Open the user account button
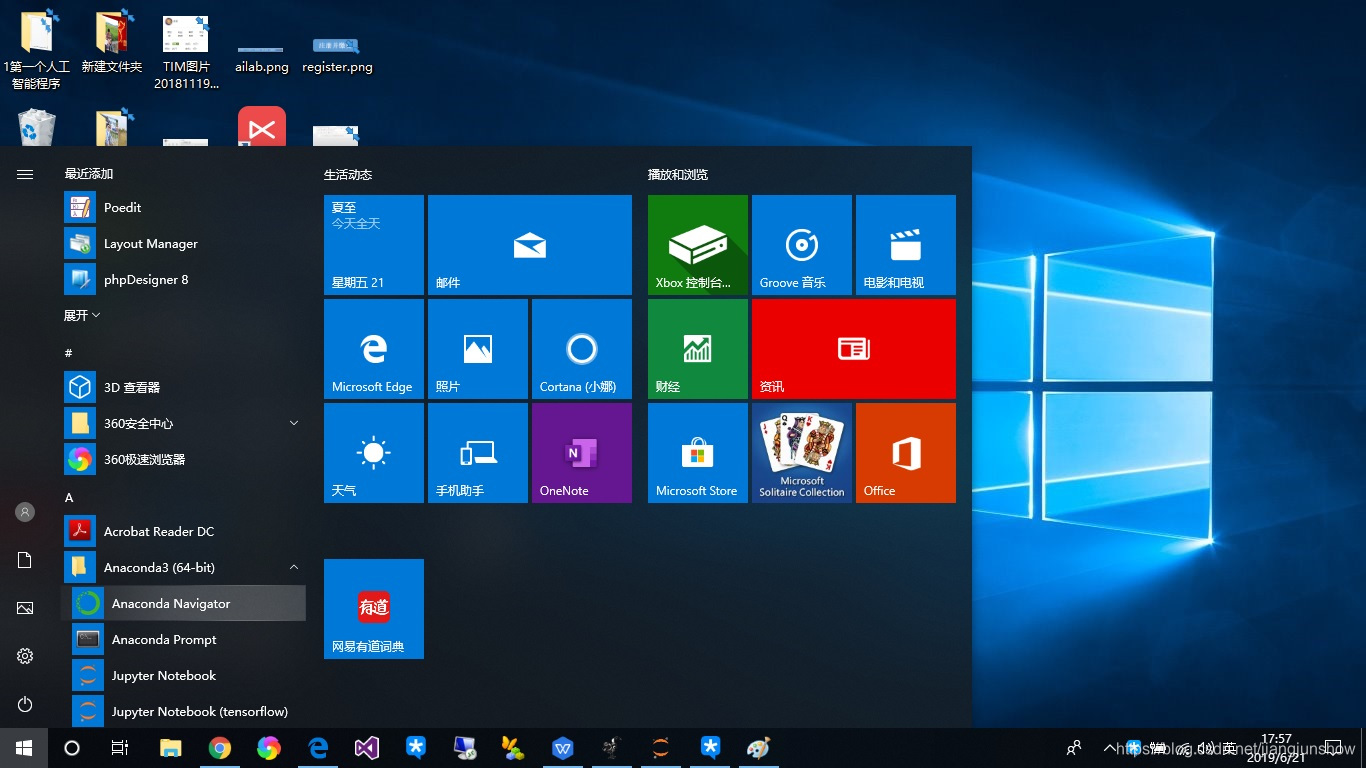The width and height of the screenshot is (1366, 768). point(25,512)
